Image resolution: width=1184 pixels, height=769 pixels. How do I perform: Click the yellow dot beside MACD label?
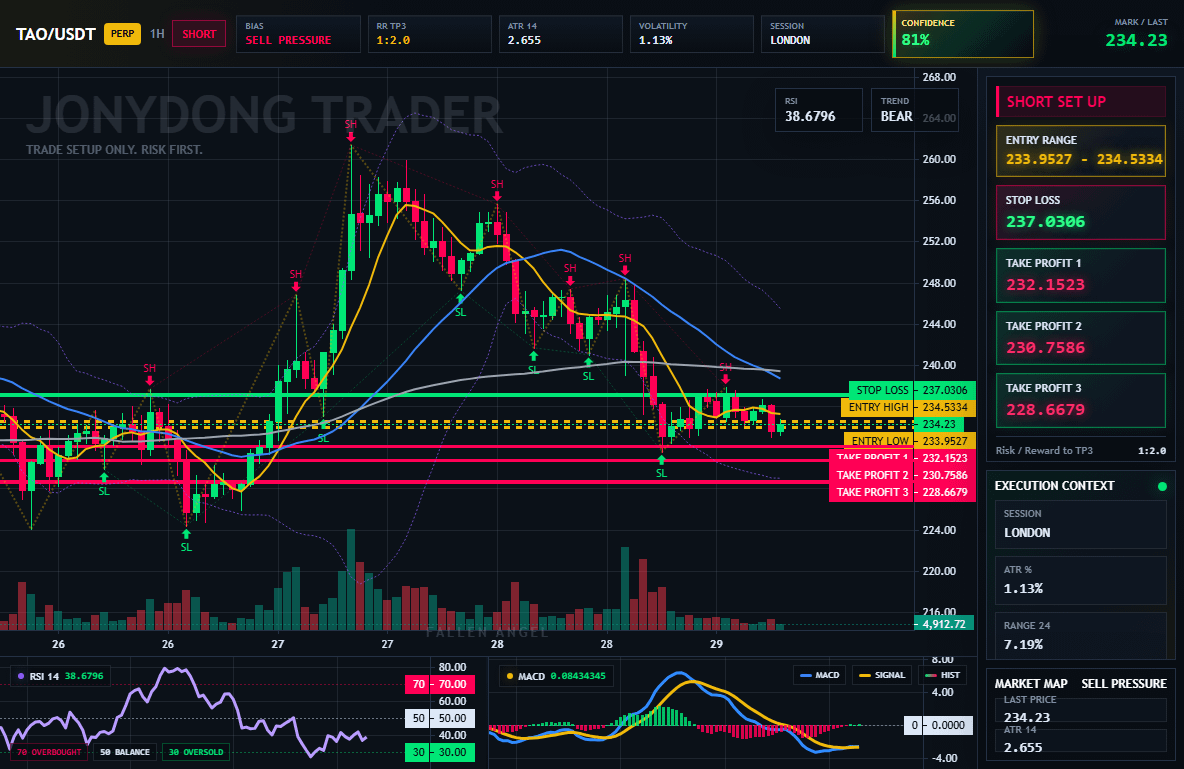click(x=510, y=676)
